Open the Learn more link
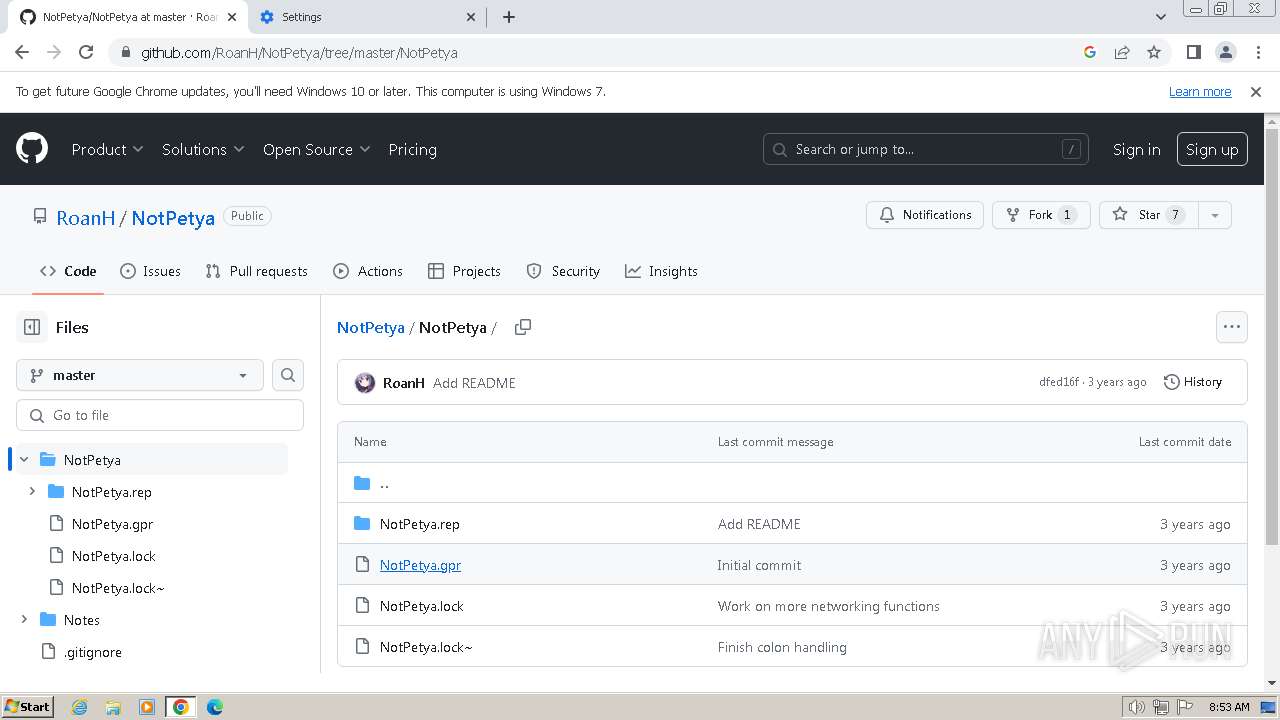This screenshot has width=1280, height=720. click(1200, 91)
